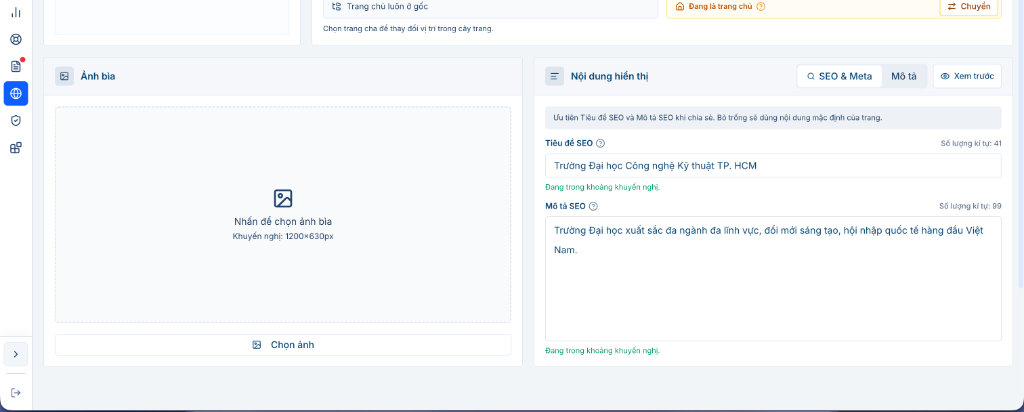Open the analytics bar chart sidebar icon

[x=16, y=12]
